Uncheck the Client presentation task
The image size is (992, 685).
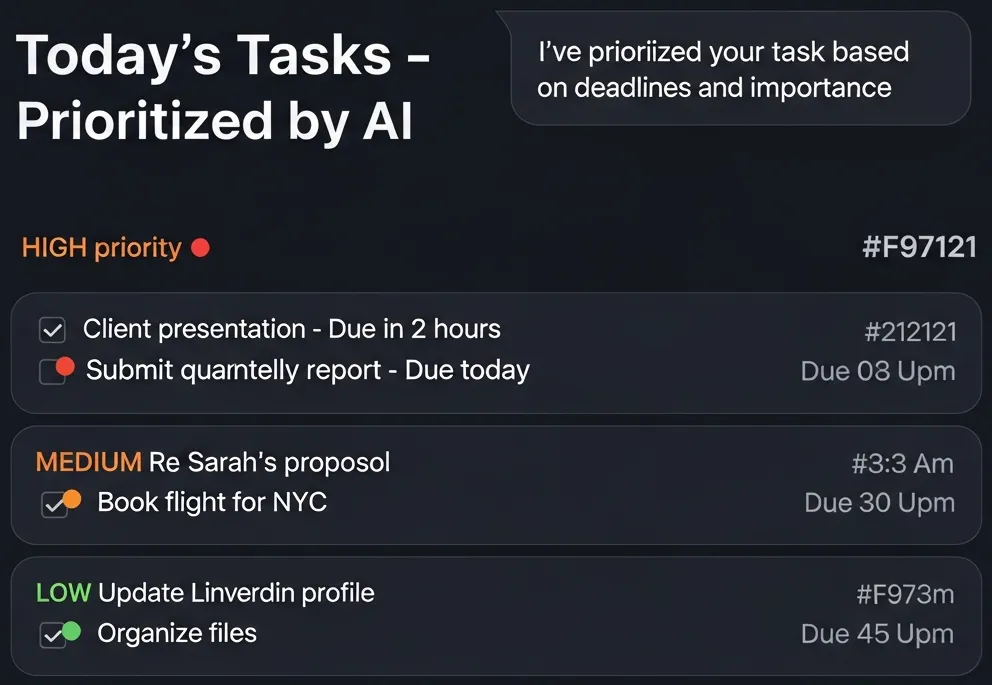(x=53, y=329)
